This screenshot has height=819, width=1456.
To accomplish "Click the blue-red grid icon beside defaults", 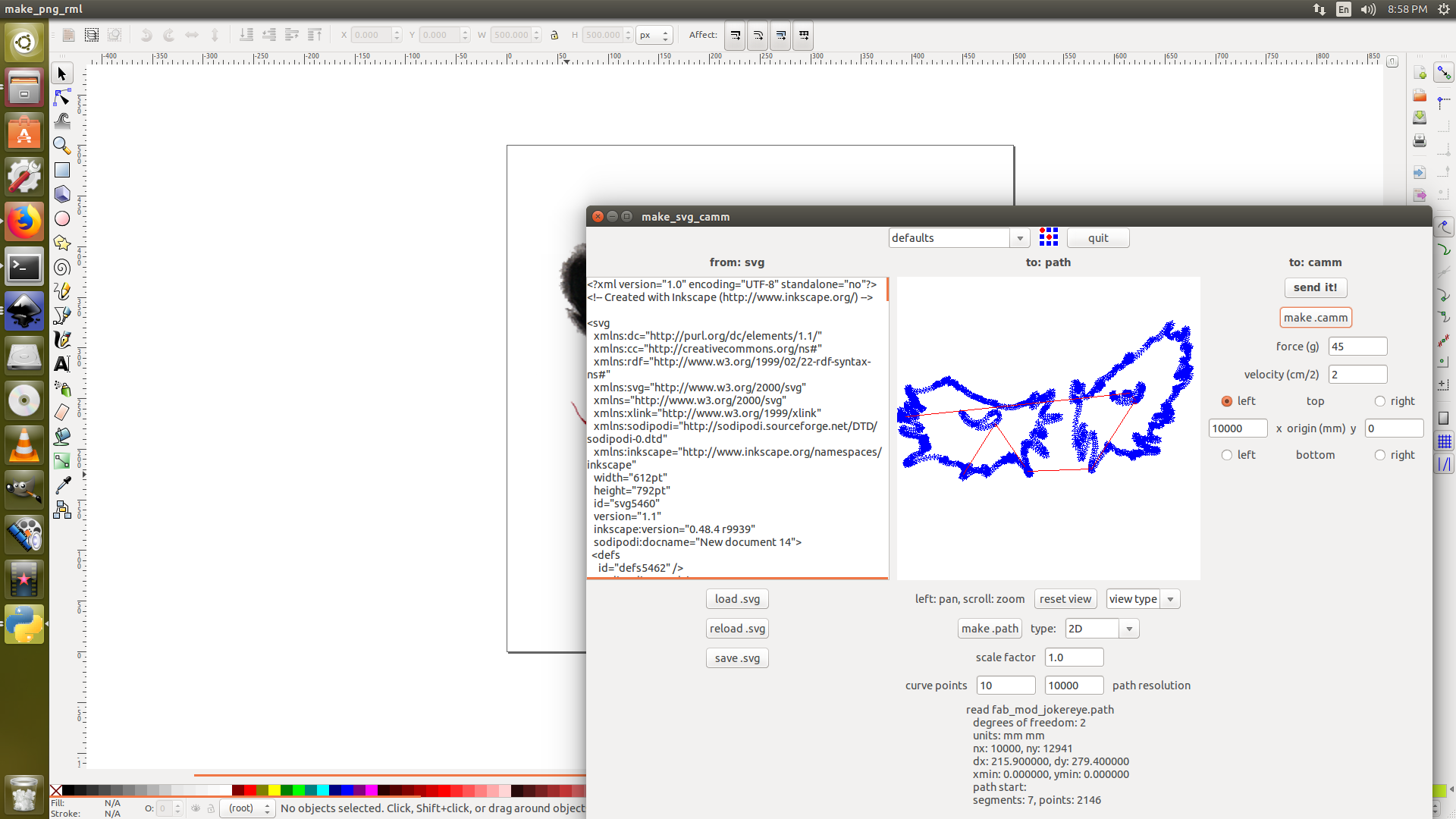I will click(1048, 237).
